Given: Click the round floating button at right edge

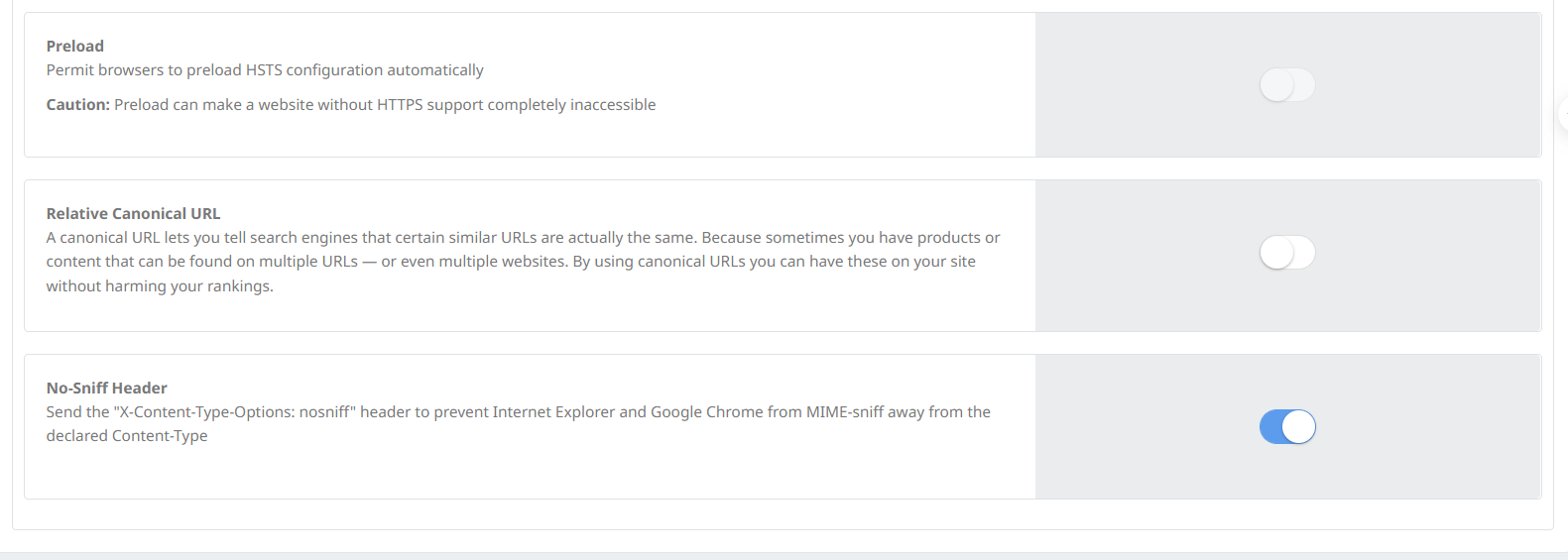Looking at the screenshot, I should (1563, 115).
